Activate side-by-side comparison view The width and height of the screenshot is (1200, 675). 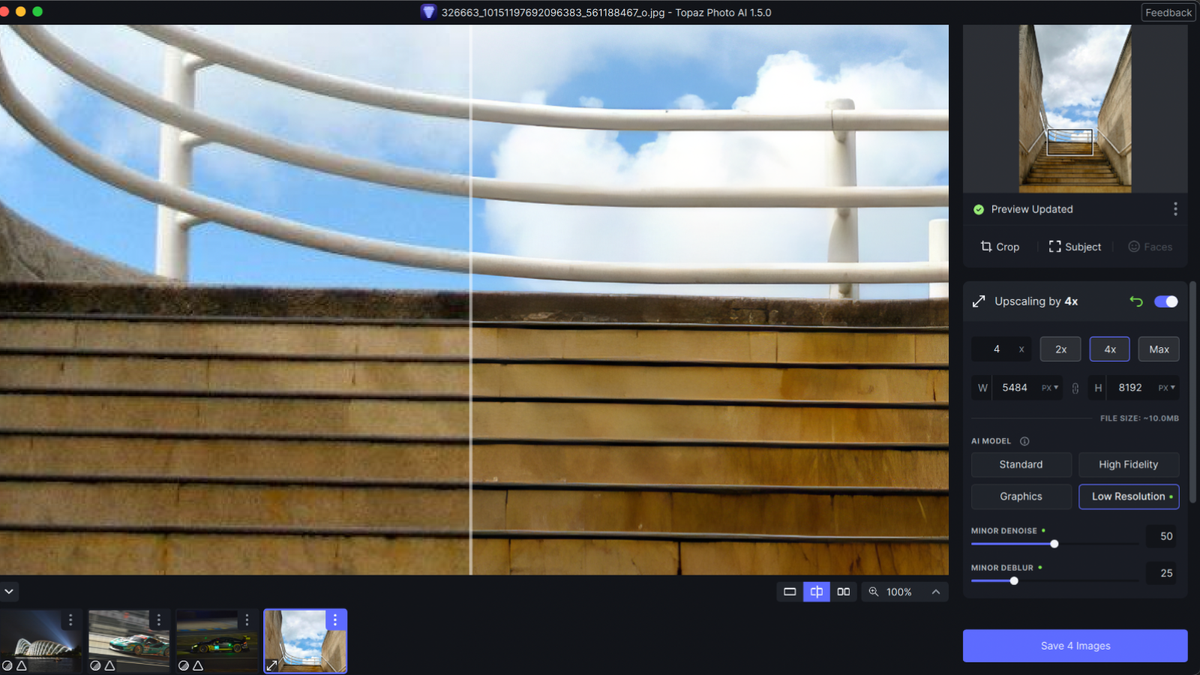coord(843,591)
